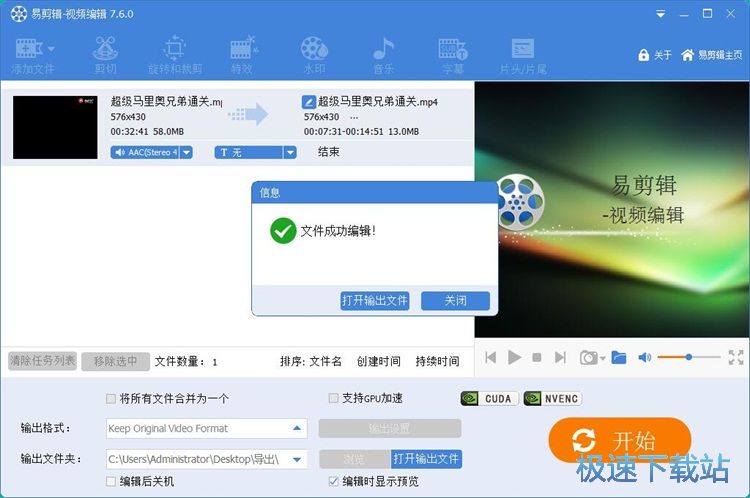
Task: Open the dropdown arrow beside 添加文件
Action: pyautogui.click(x=51, y=49)
